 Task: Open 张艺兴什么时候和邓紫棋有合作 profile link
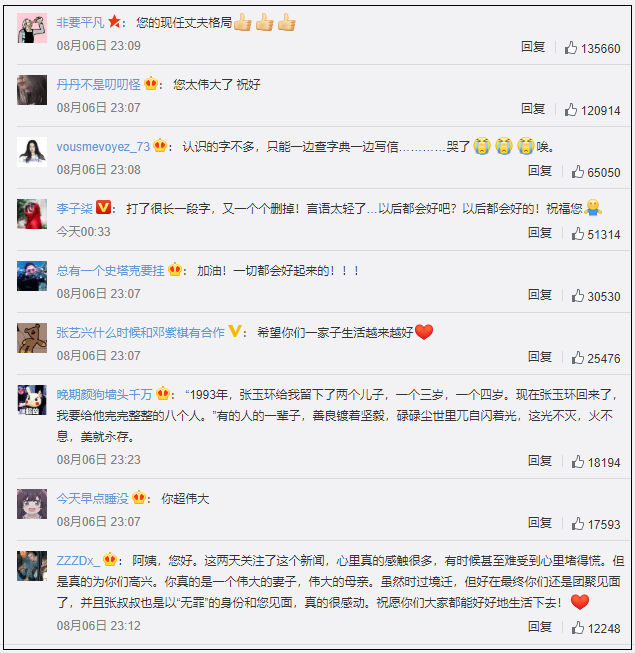pos(140,333)
